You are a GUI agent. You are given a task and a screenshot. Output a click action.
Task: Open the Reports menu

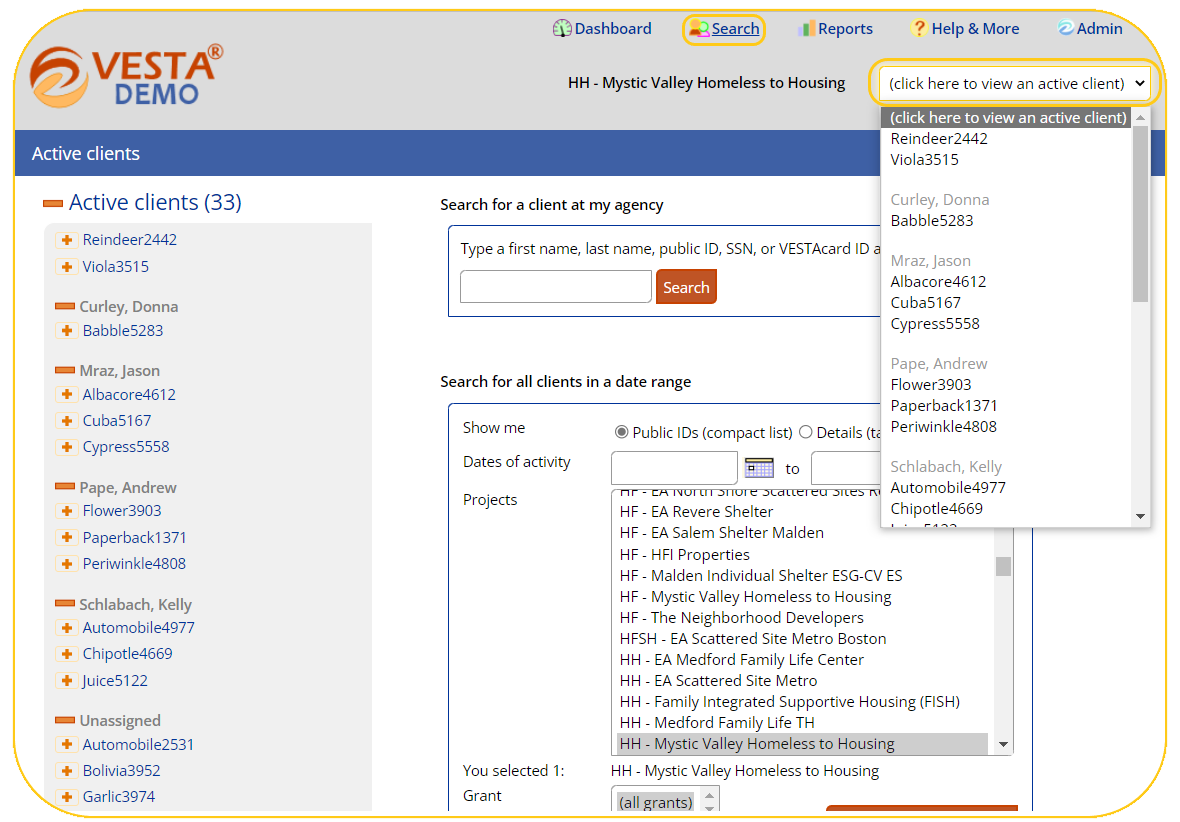pyautogui.click(x=835, y=29)
